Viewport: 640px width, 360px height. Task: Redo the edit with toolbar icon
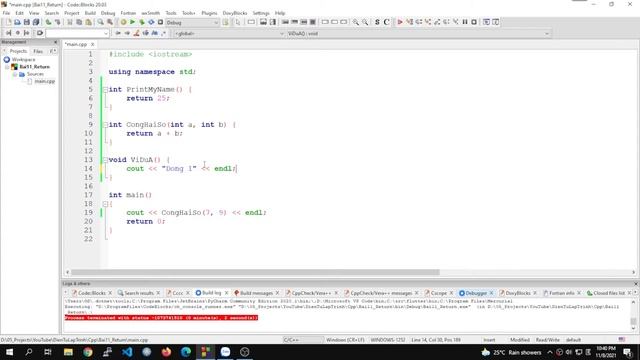[58, 22]
